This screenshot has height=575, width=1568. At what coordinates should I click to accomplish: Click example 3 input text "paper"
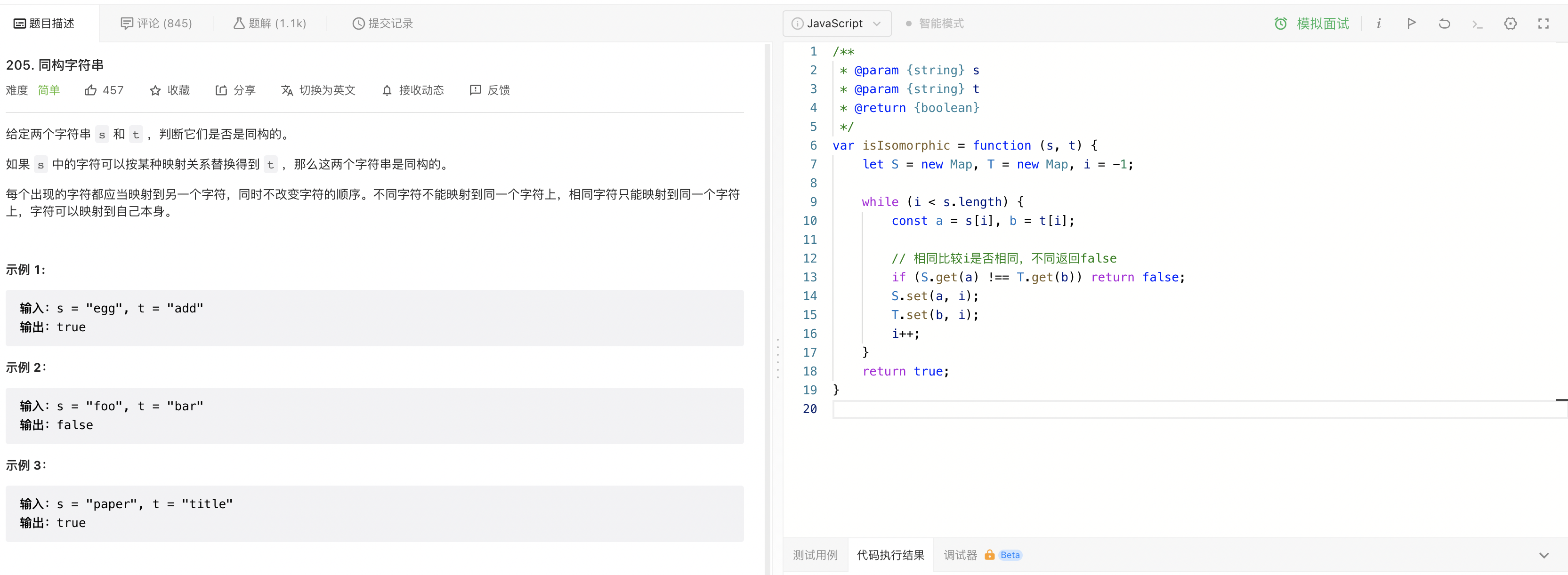[x=110, y=504]
